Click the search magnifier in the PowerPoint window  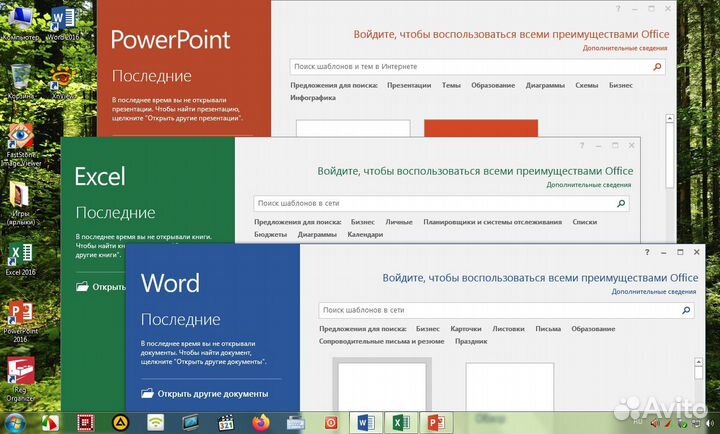point(657,67)
